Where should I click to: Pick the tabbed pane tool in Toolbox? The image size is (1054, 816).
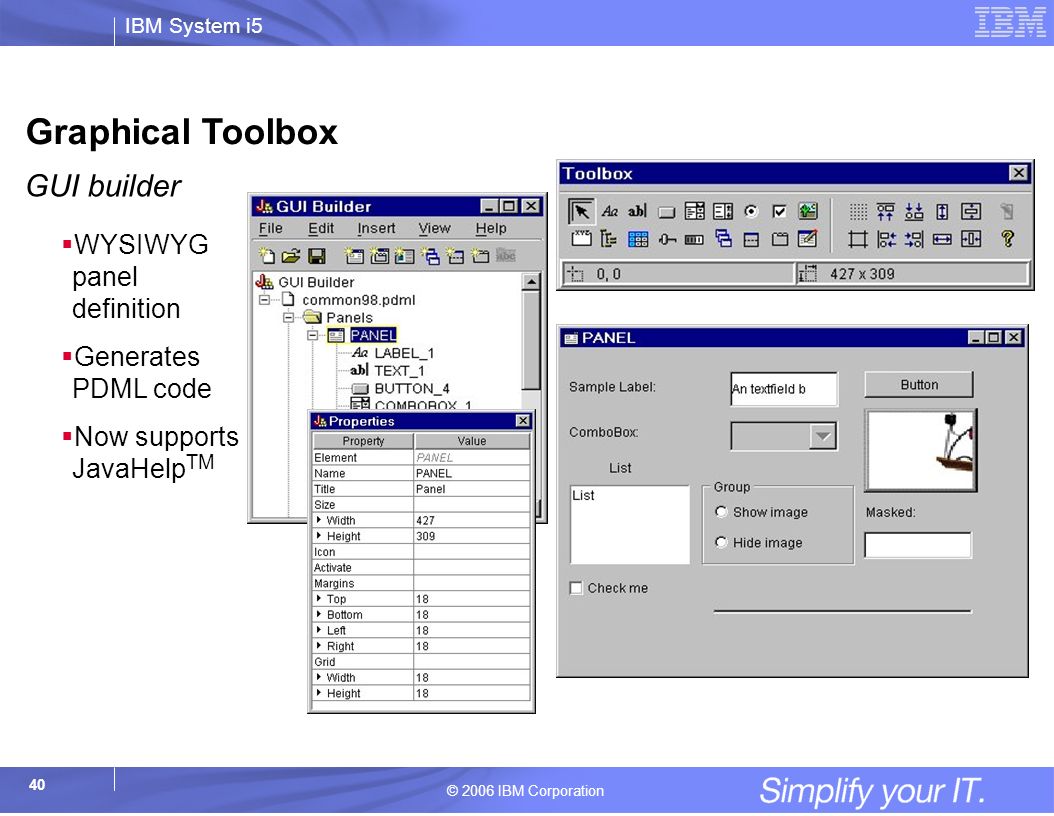779,239
